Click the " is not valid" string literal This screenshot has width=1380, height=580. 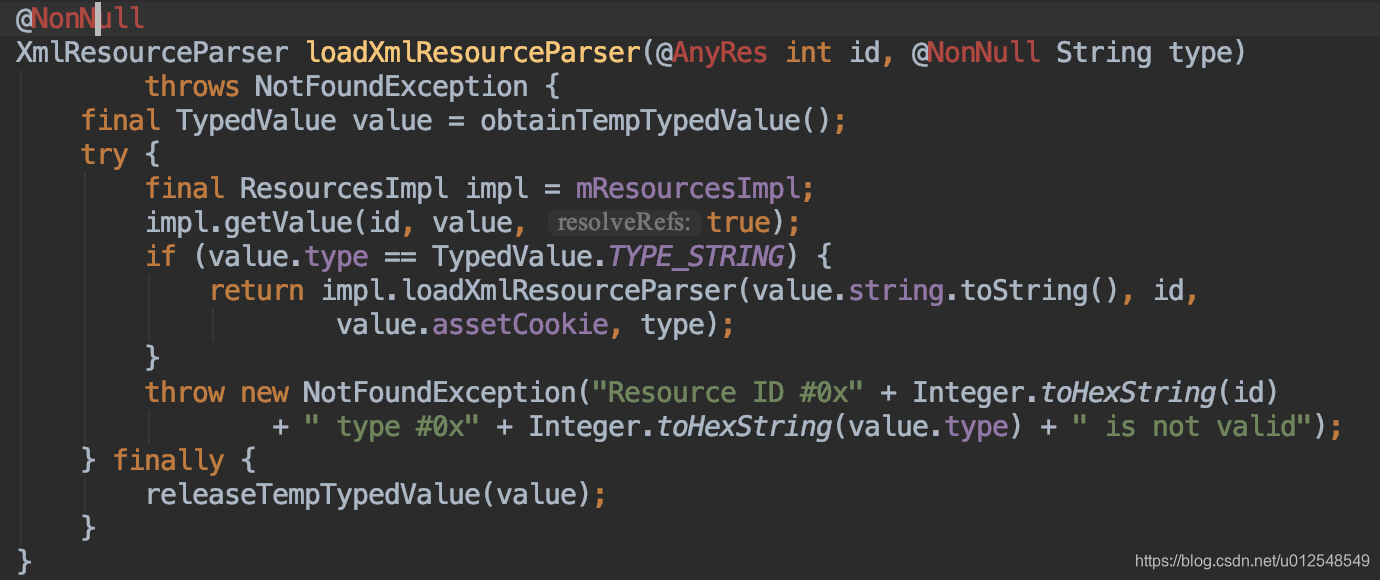tap(1192, 426)
